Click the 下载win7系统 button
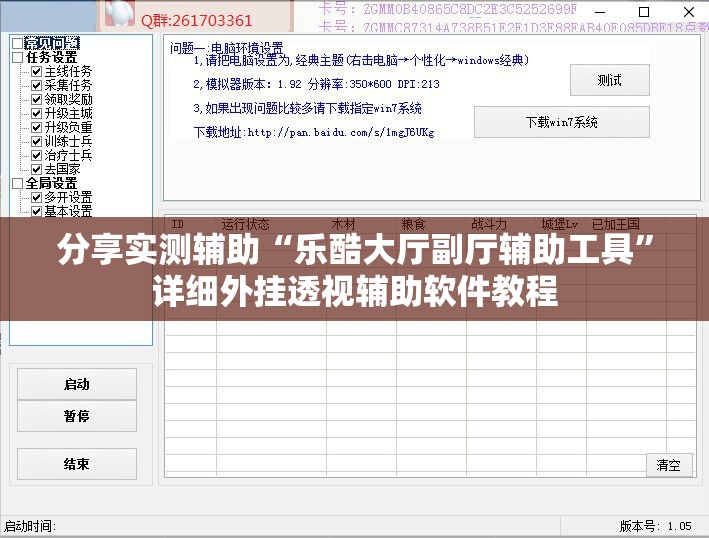This screenshot has width=709, height=538. point(562,122)
